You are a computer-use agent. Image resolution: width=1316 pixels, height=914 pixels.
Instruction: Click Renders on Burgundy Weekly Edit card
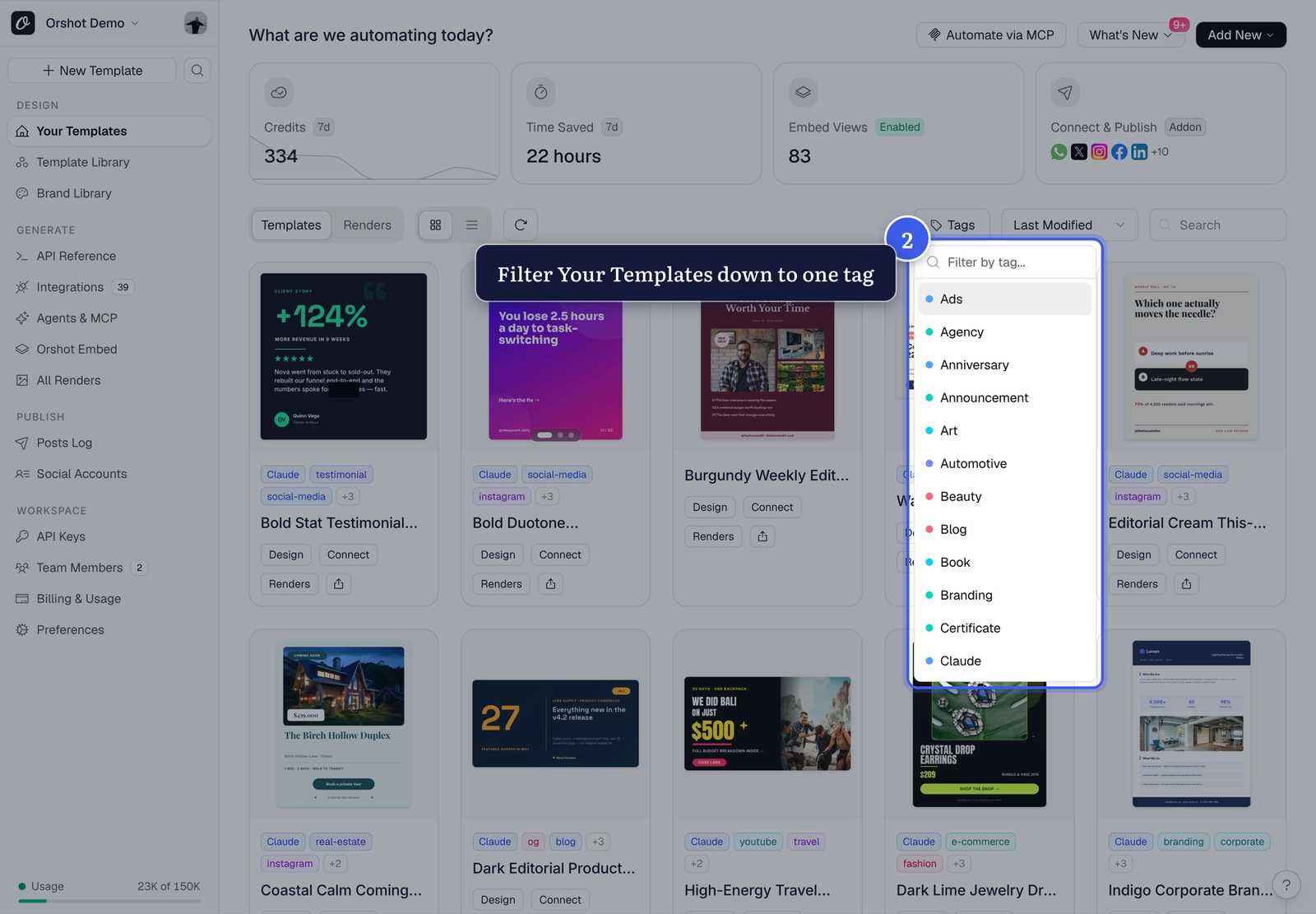click(x=713, y=536)
